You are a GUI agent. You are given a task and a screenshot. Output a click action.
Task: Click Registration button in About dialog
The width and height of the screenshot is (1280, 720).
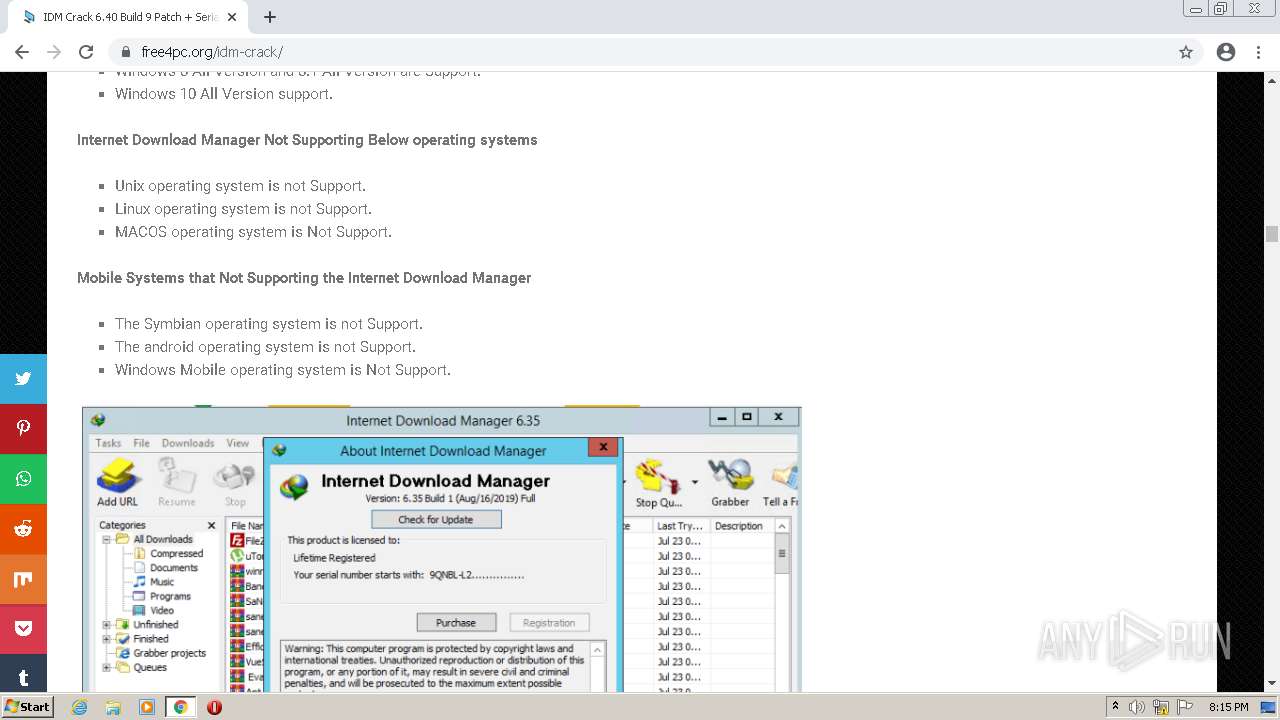[x=549, y=623]
